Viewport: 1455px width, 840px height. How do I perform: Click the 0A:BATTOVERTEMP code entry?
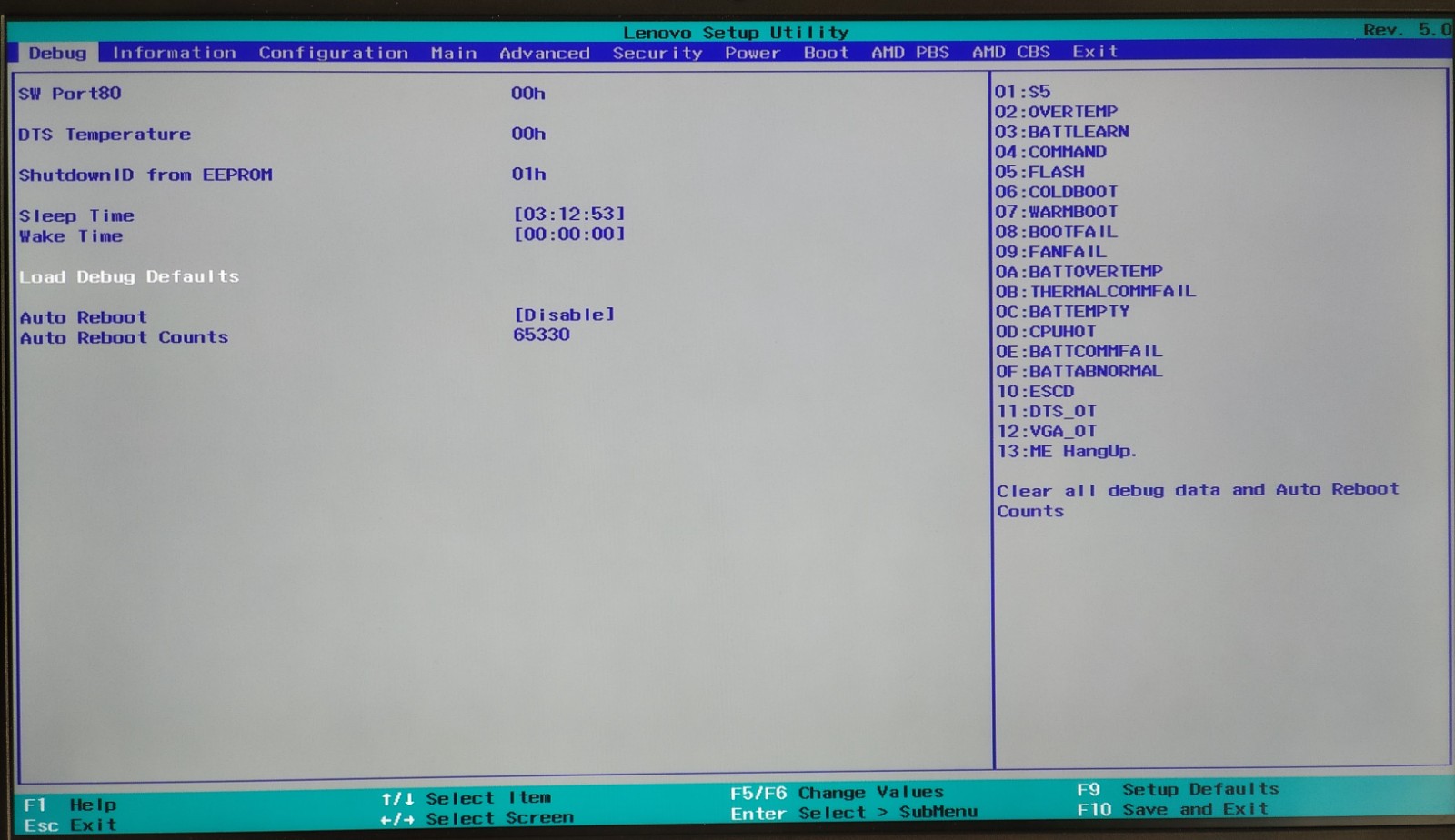(x=1079, y=272)
